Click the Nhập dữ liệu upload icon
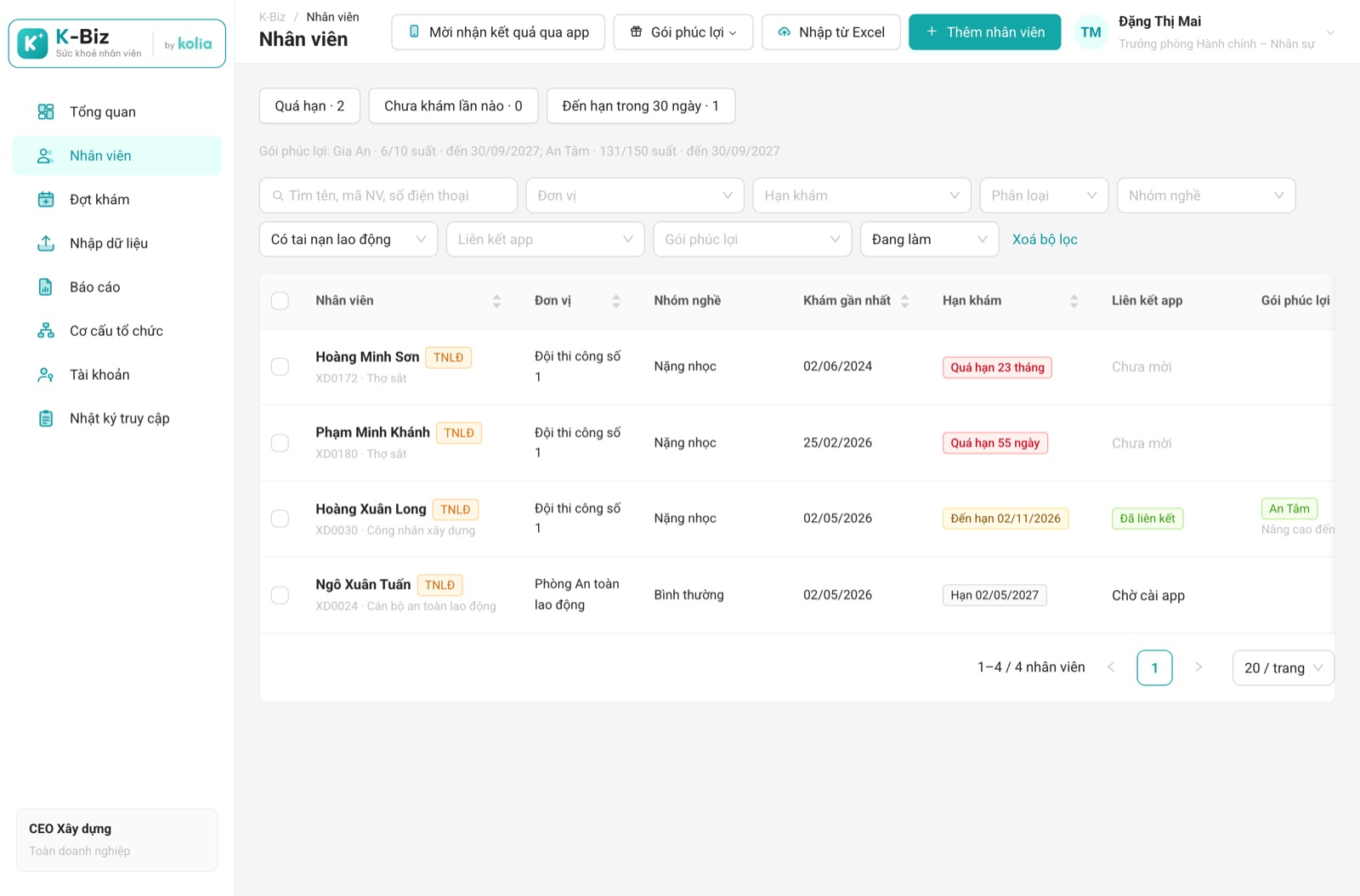Viewport: 1360px width, 896px height. point(46,243)
